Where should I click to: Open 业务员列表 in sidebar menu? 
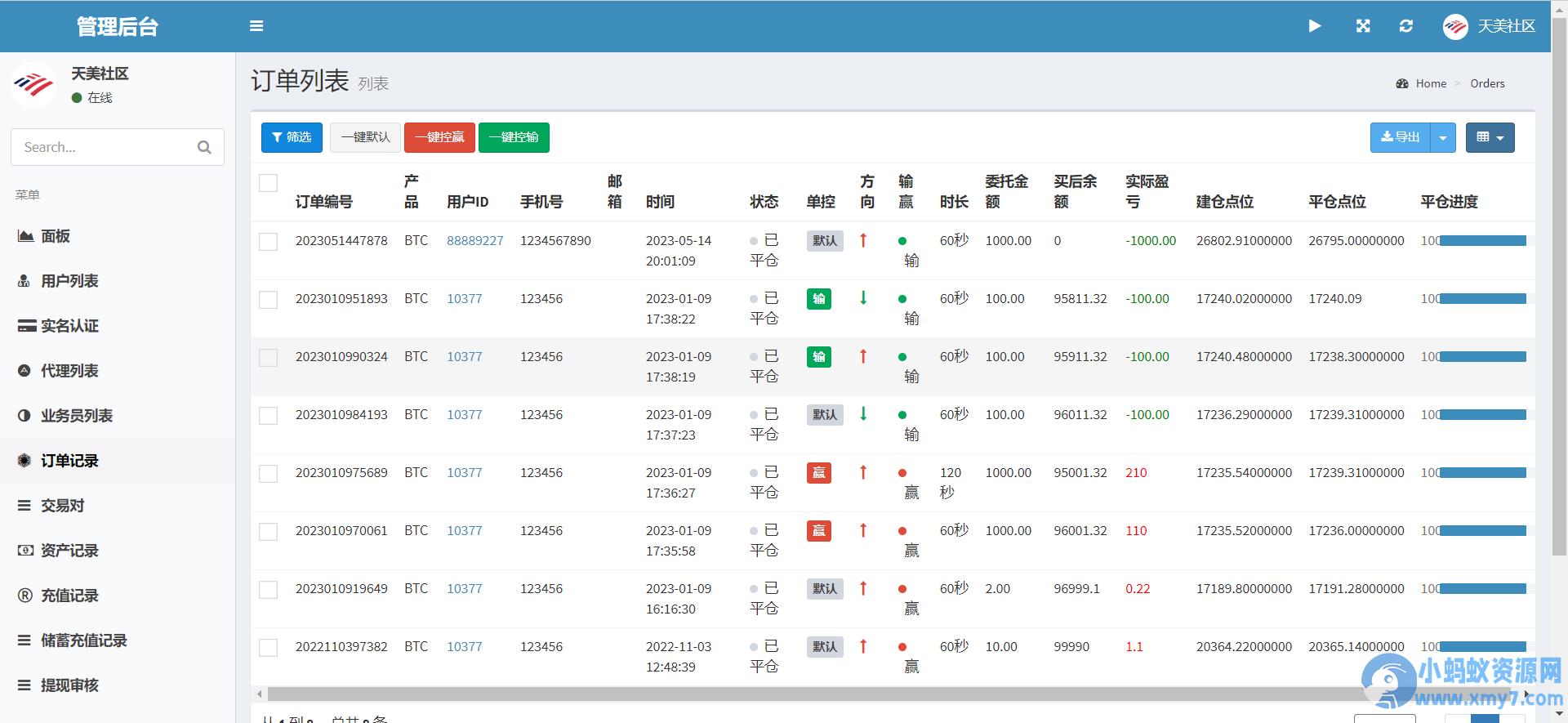[x=118, y=416]
